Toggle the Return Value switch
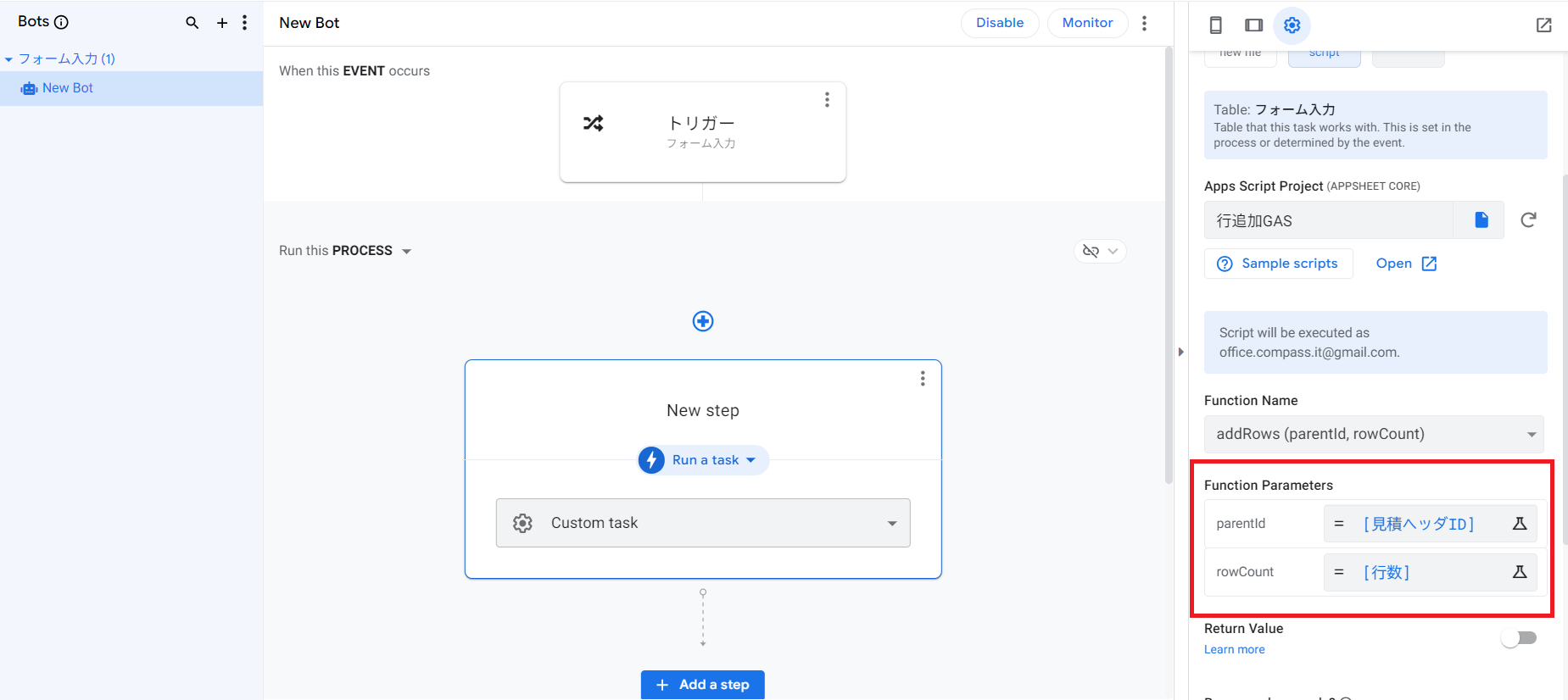Viewport: 1568px width, 700px height. point(1519,638)
